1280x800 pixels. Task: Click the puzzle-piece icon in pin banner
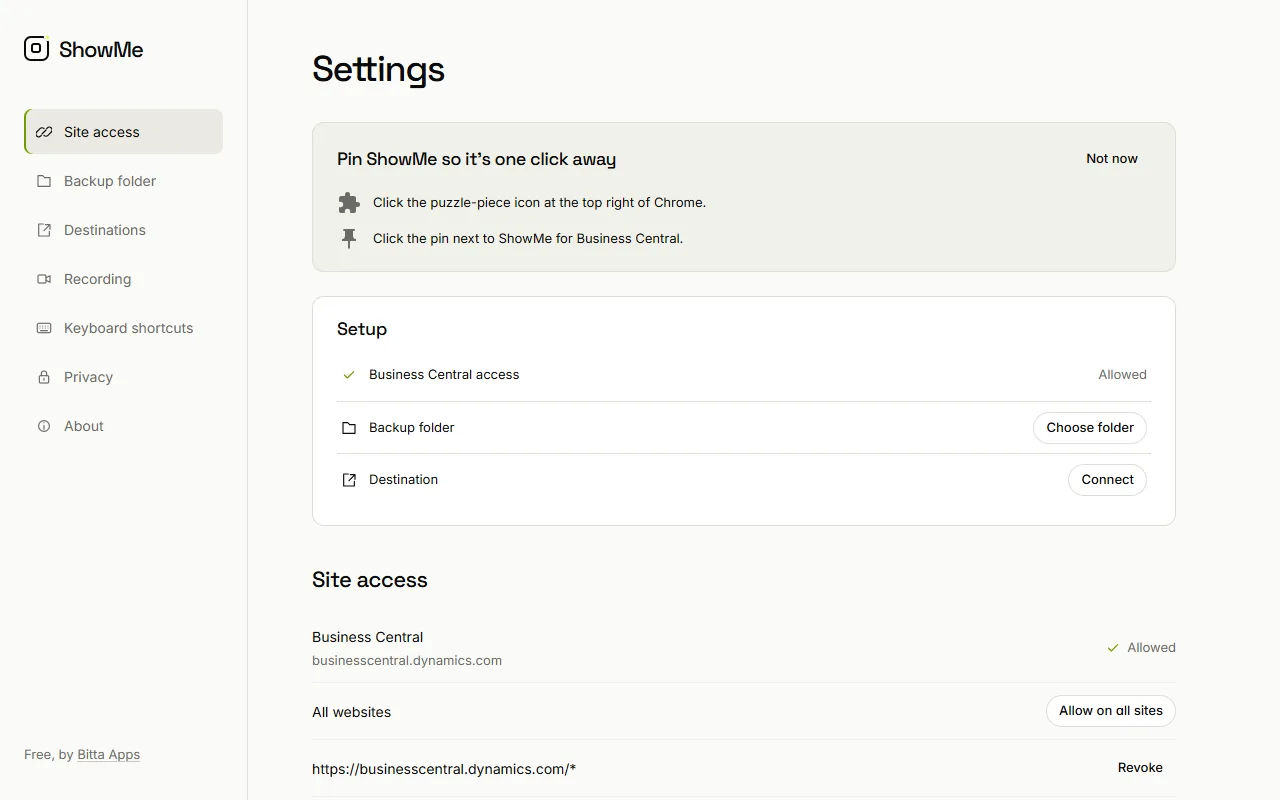point(349,203)
